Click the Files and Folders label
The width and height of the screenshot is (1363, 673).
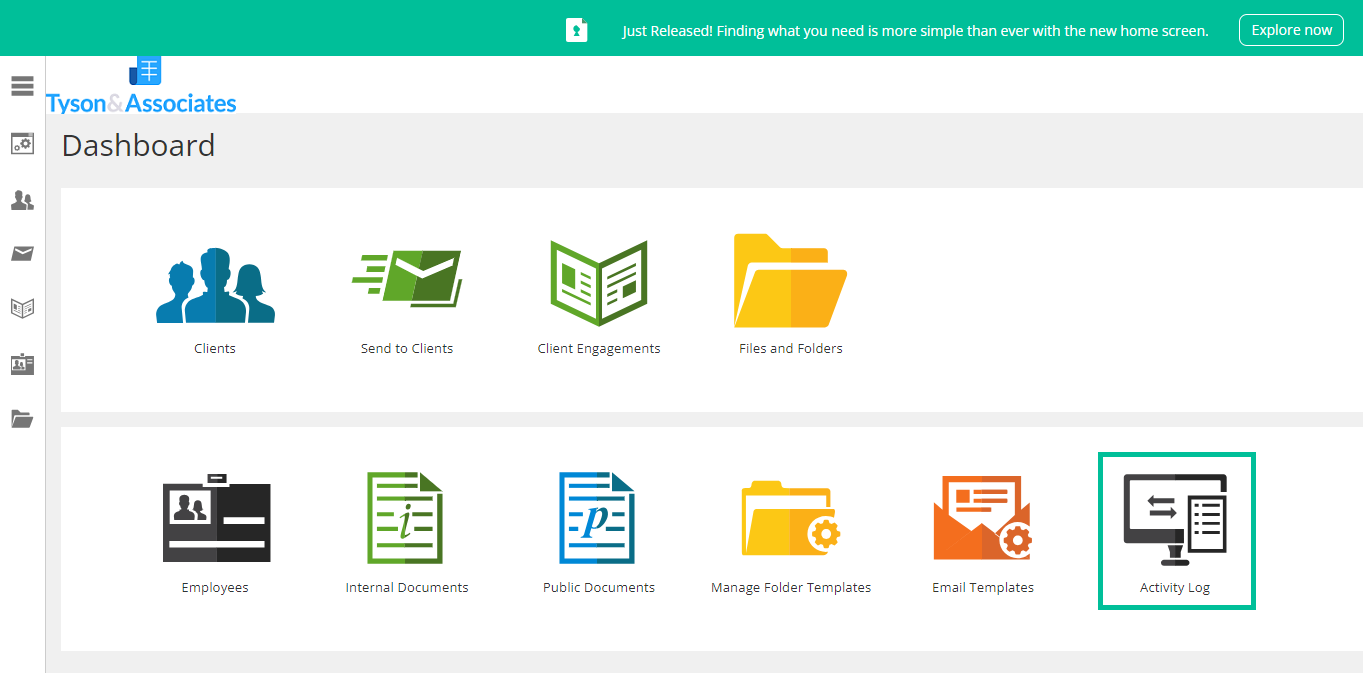[791, 349]
